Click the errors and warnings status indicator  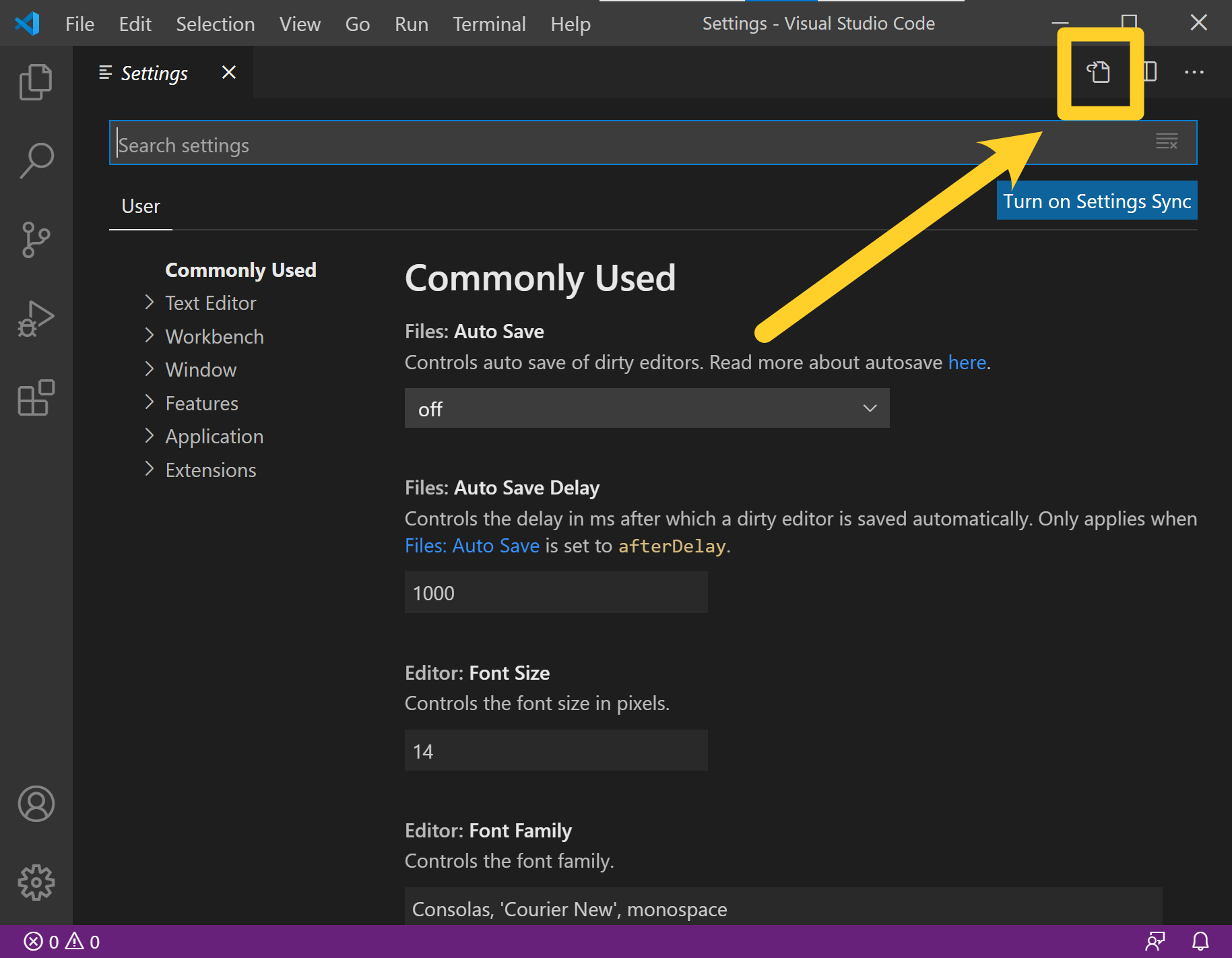[x=62, y=941]
